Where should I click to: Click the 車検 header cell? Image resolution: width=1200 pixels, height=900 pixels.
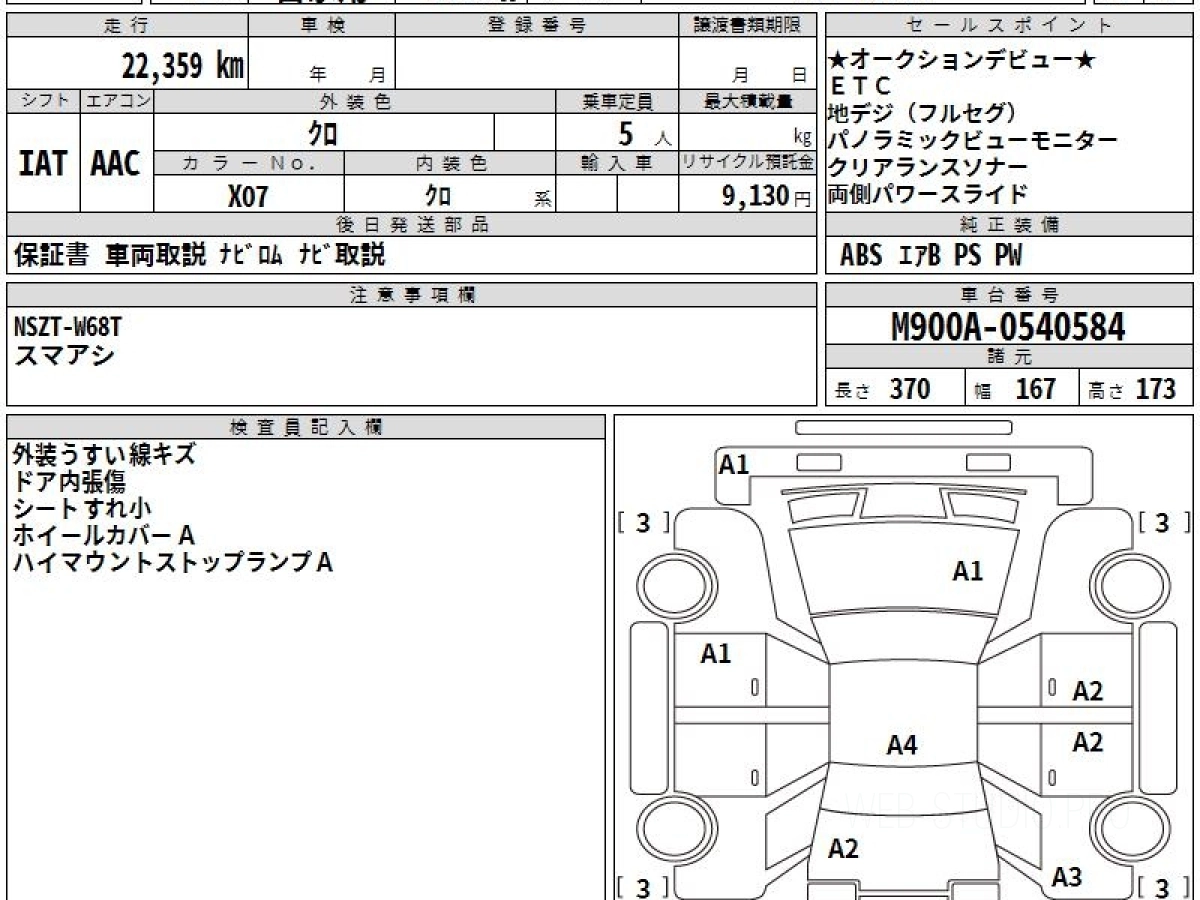point(321,26)
